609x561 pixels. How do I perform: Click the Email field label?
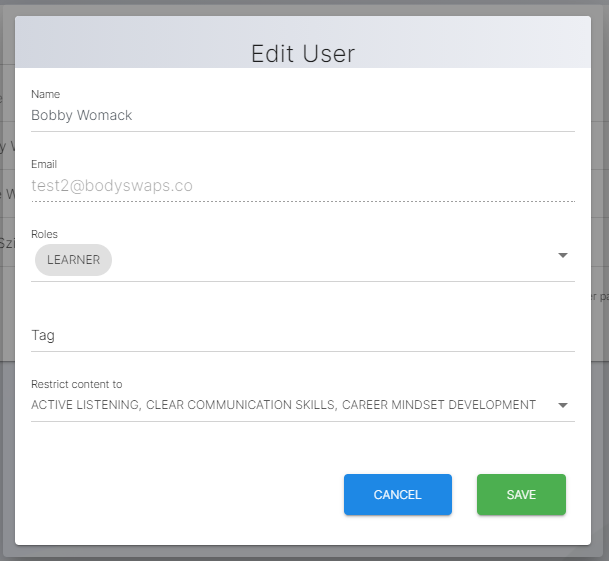(x=44, y=164)
